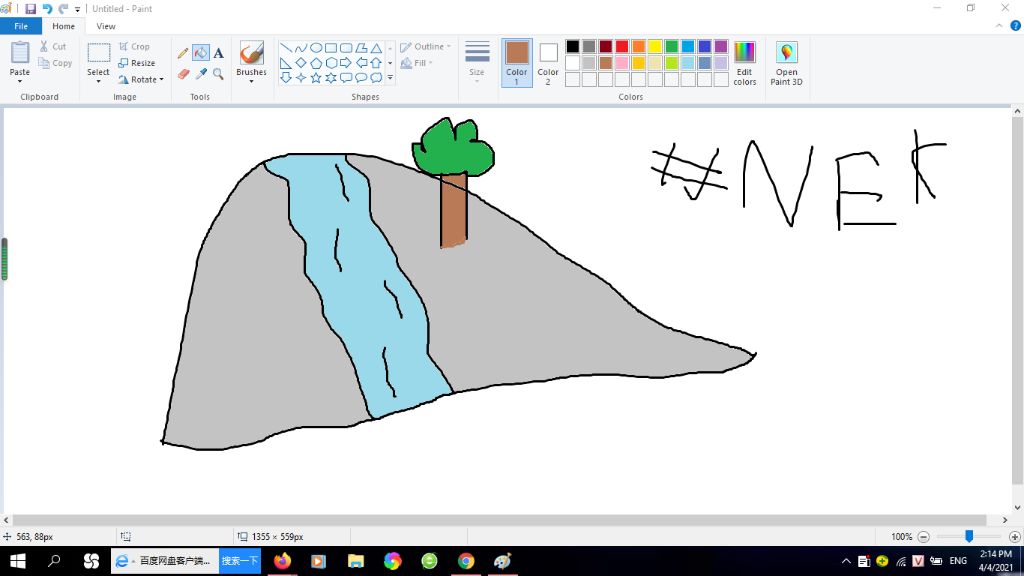Image resolution: width=1024 pixels, height=576 pixels.
Task: Open Windows taskbar search
Action: (x=54, y=561)
